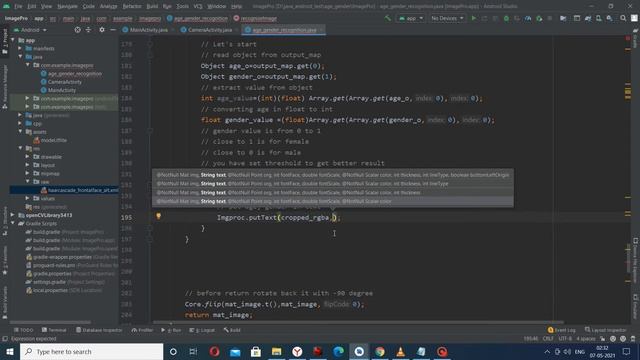Click the Windows Start button
Screen dimensions: 640x360
pos(10,351)
